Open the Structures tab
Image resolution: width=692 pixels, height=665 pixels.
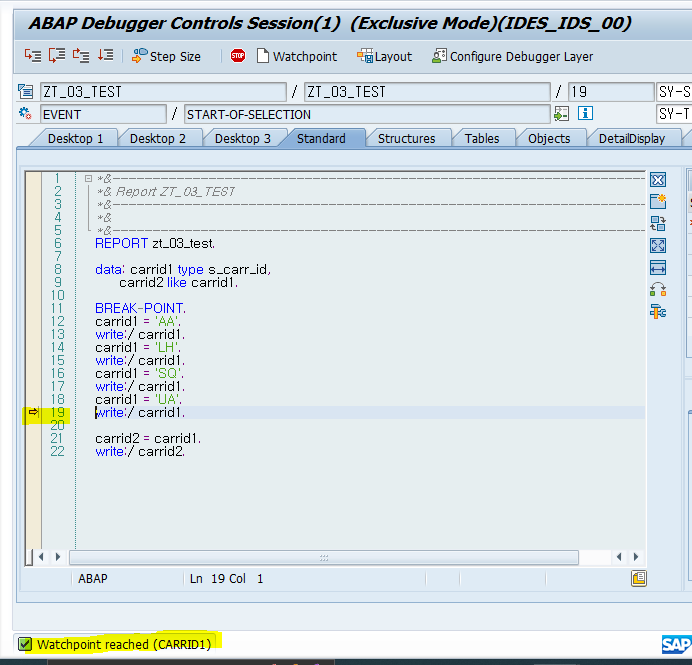(406, 139)
